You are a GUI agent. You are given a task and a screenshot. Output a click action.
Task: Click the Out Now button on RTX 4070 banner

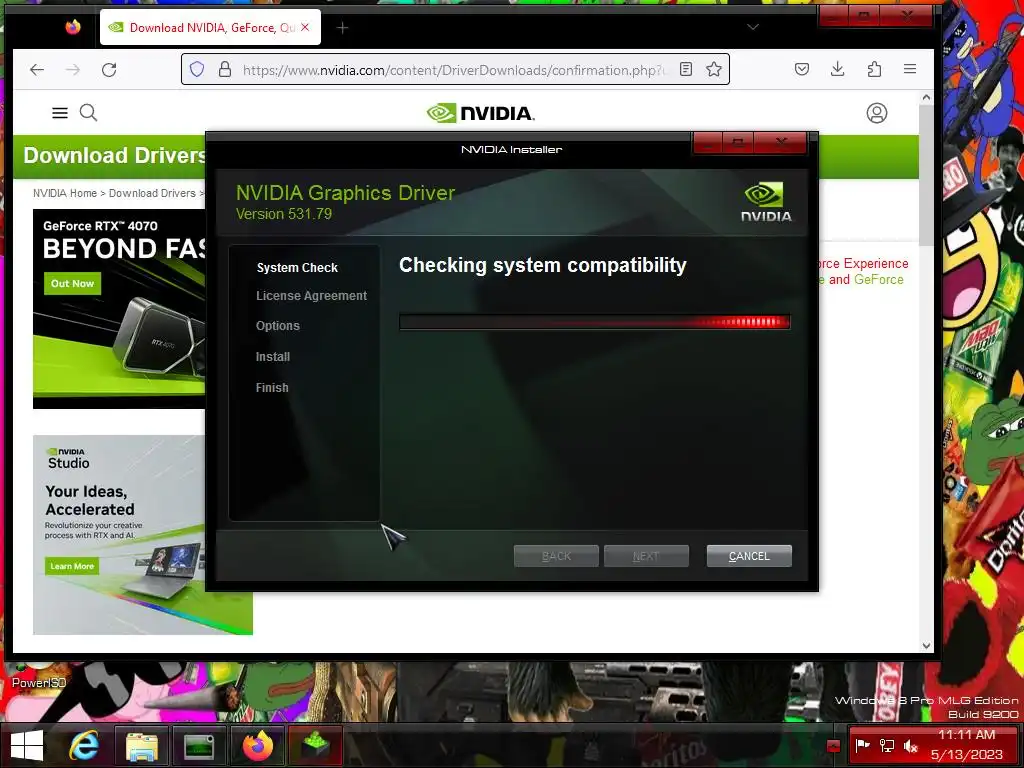72,283
